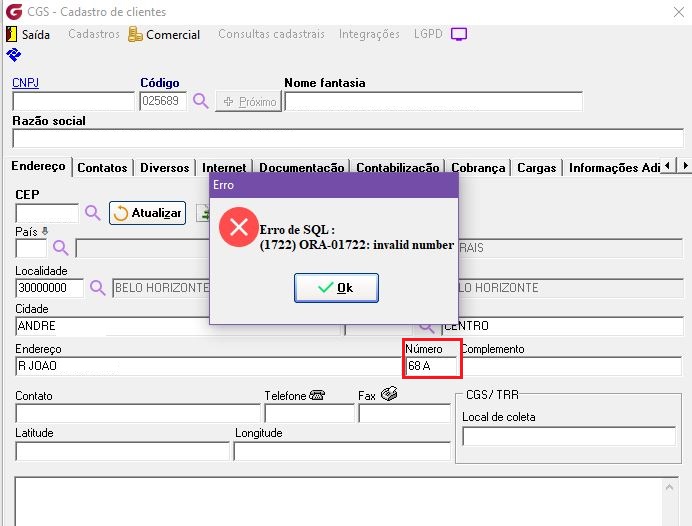
Task: Click the Localidade field with 30000000
Action: 49,288
